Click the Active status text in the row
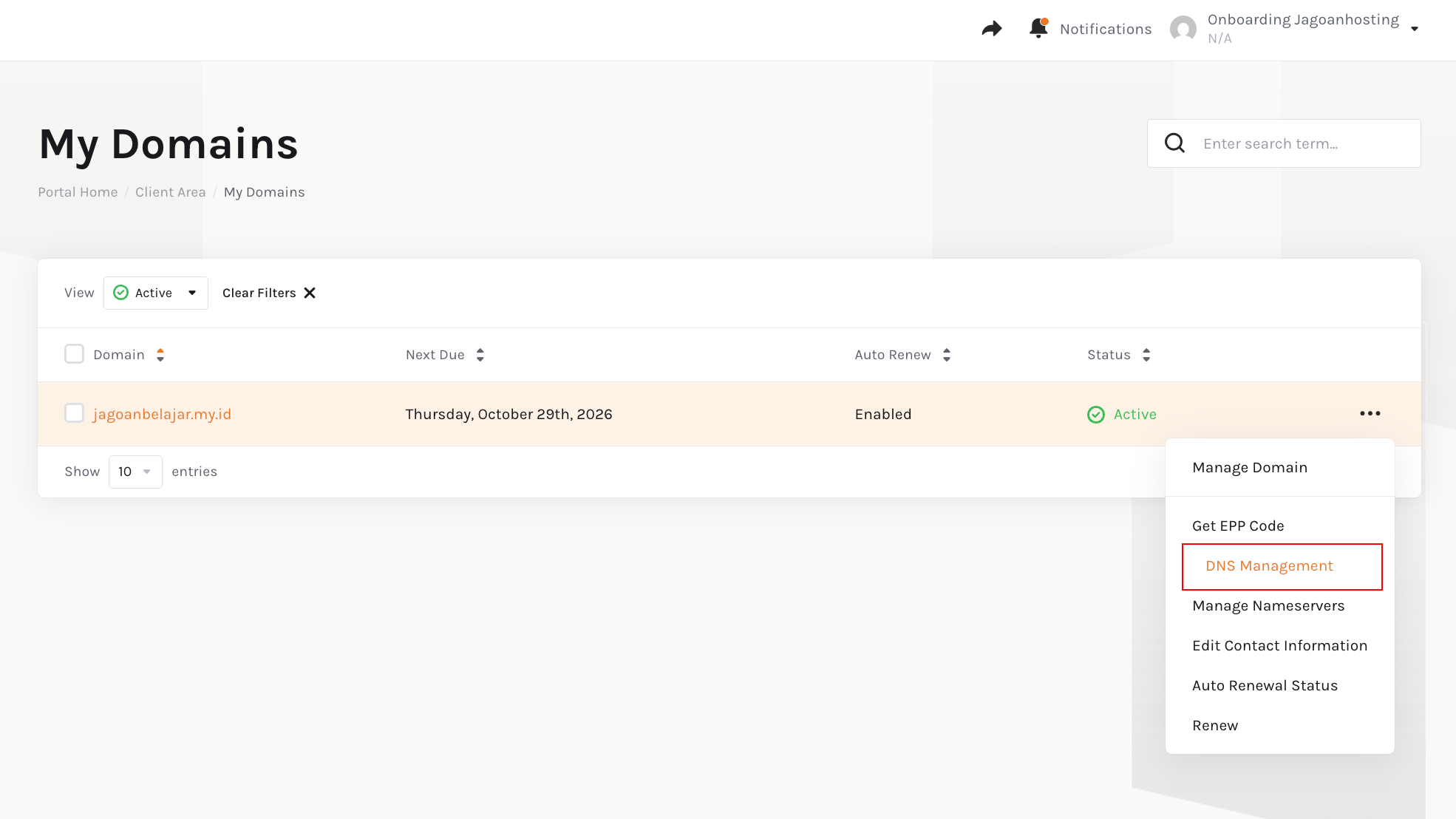Viewport: 1456px width, 819px height. coord(1134,414)
